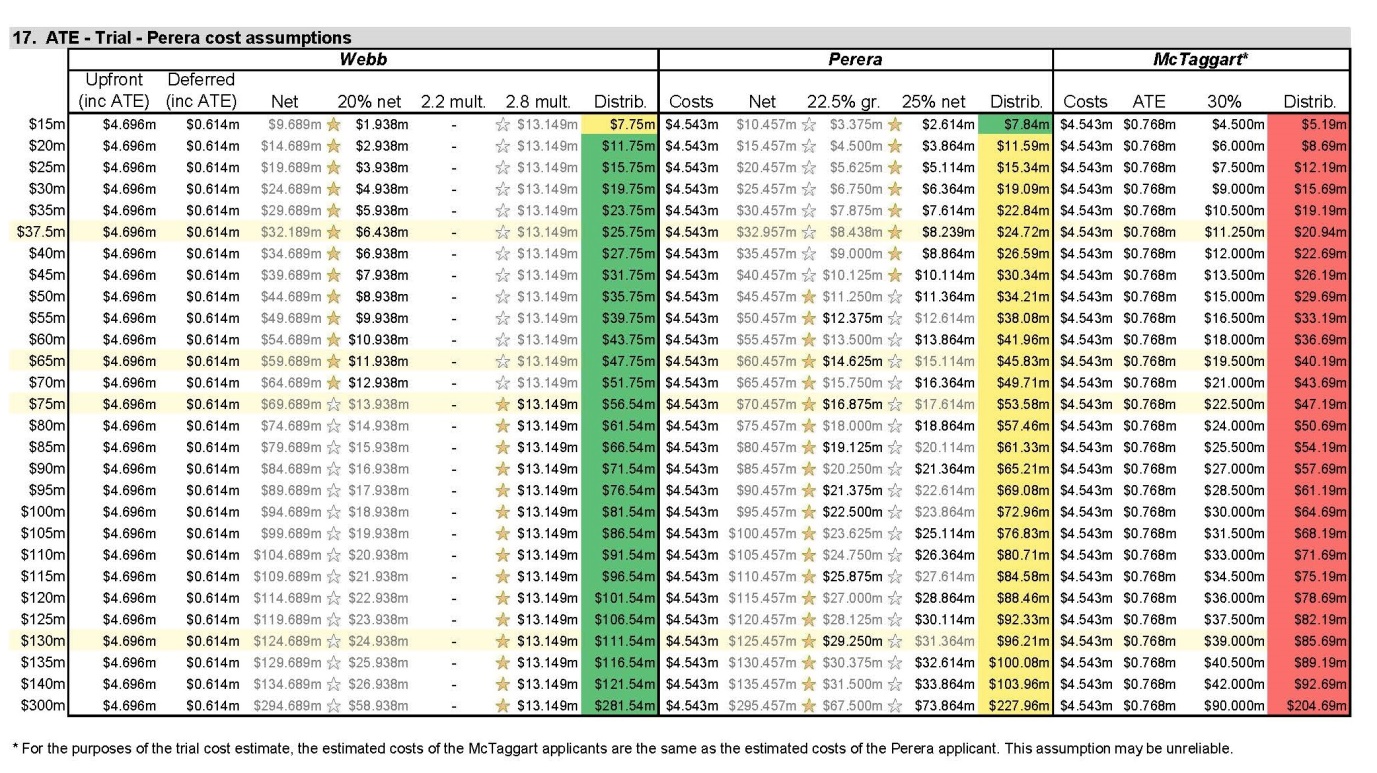Click the '$65m' row label

coord(47,362)
